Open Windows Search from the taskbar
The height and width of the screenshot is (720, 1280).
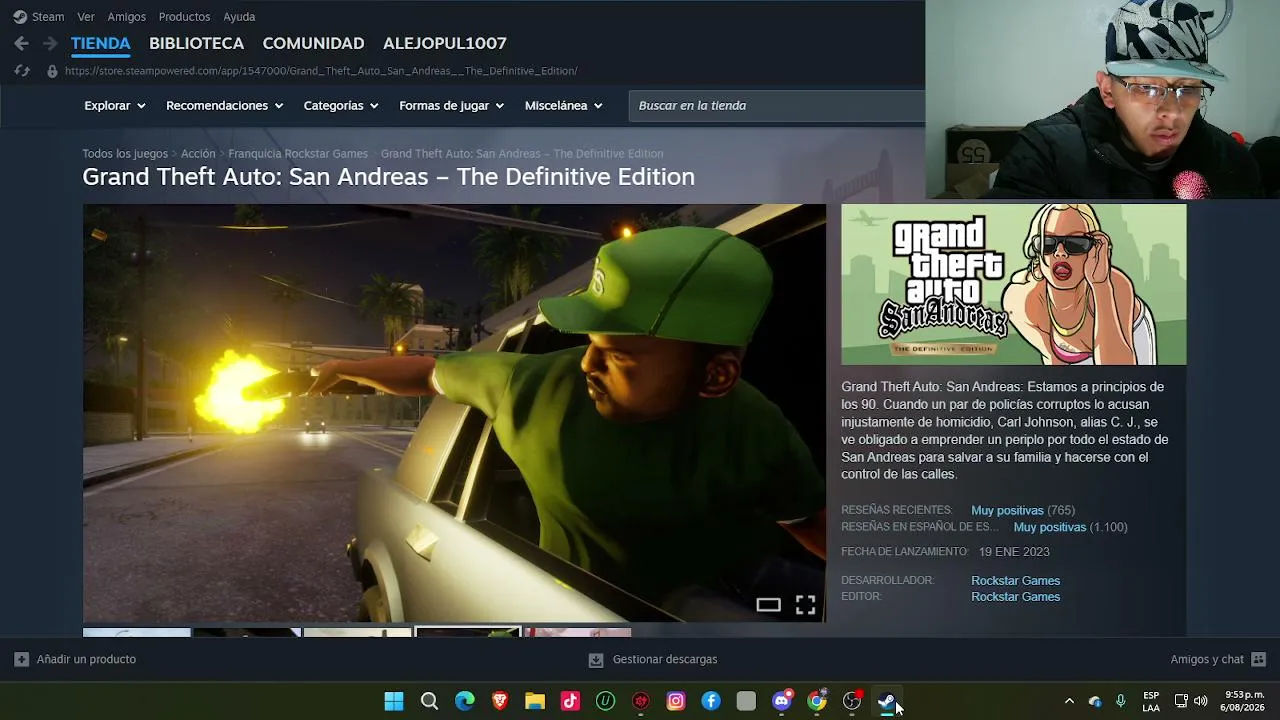point(429,701)
